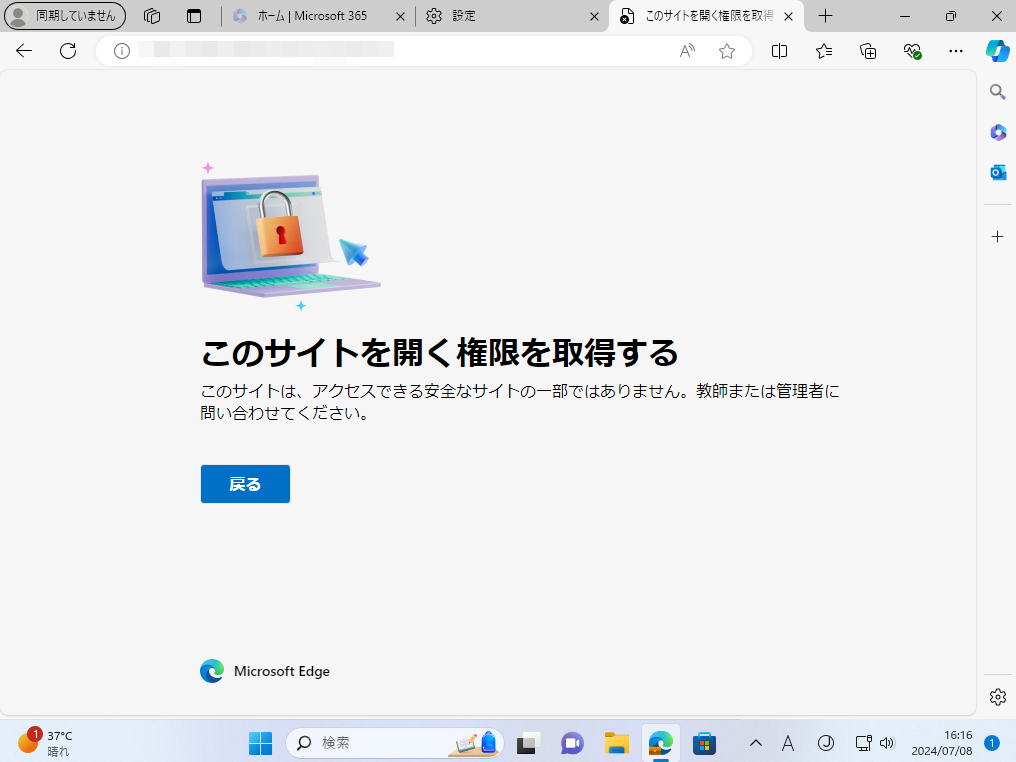Add this page to favorites
This screenshot has width=1016, height=762.
click(x=726, y=51)
